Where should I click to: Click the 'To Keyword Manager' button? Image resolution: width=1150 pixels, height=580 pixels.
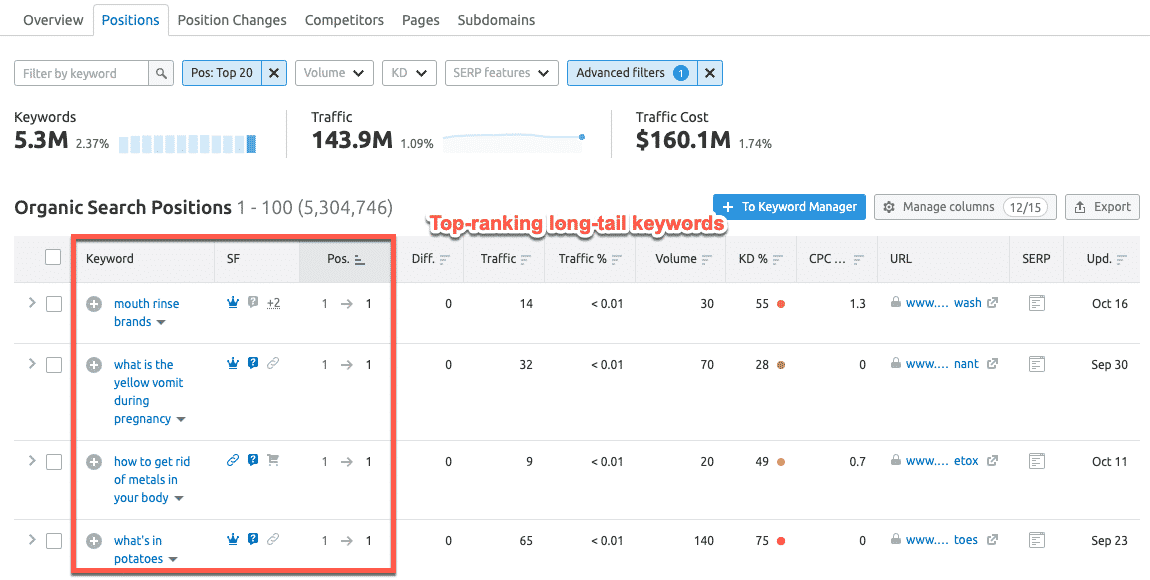point(789,207)
